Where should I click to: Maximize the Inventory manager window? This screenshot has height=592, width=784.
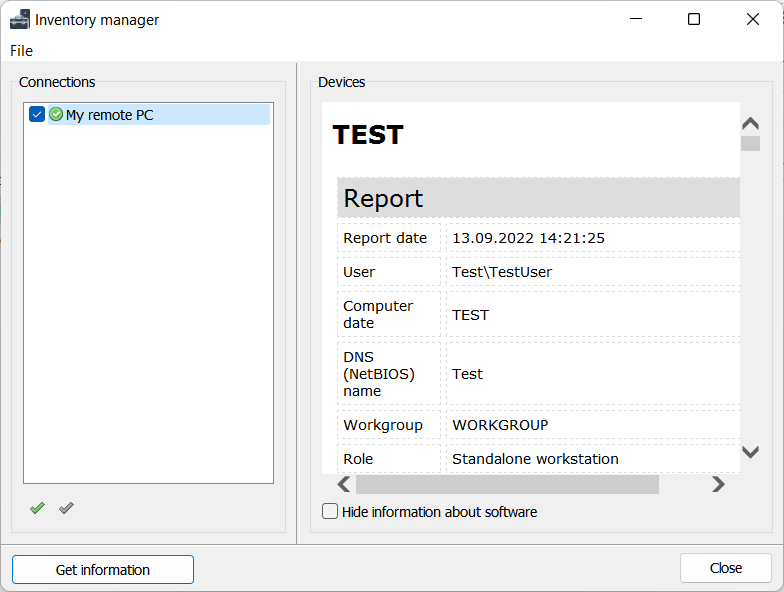pyautogui.click(x=694, y=20)
